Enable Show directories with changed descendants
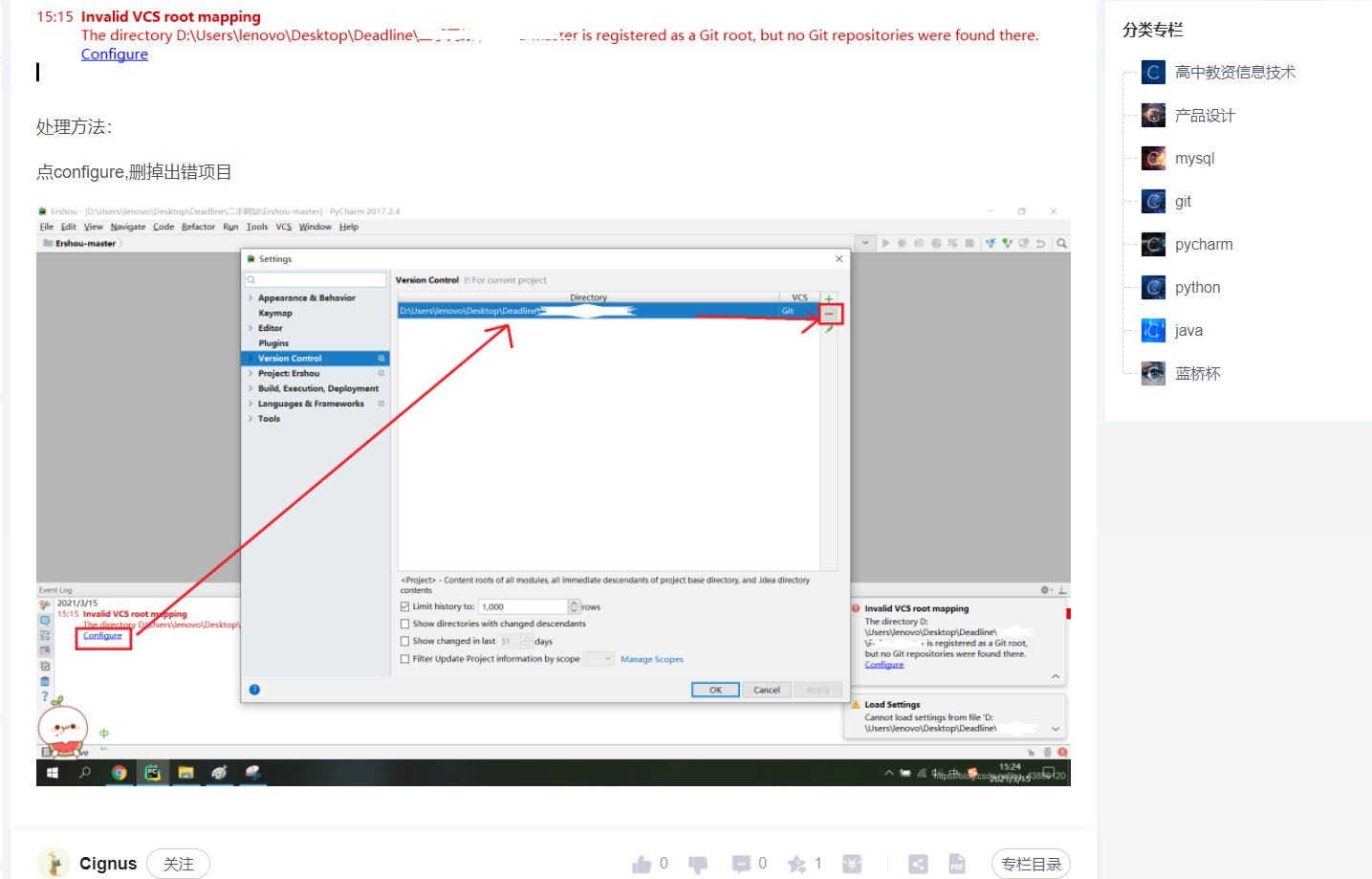 pos(405,623)
